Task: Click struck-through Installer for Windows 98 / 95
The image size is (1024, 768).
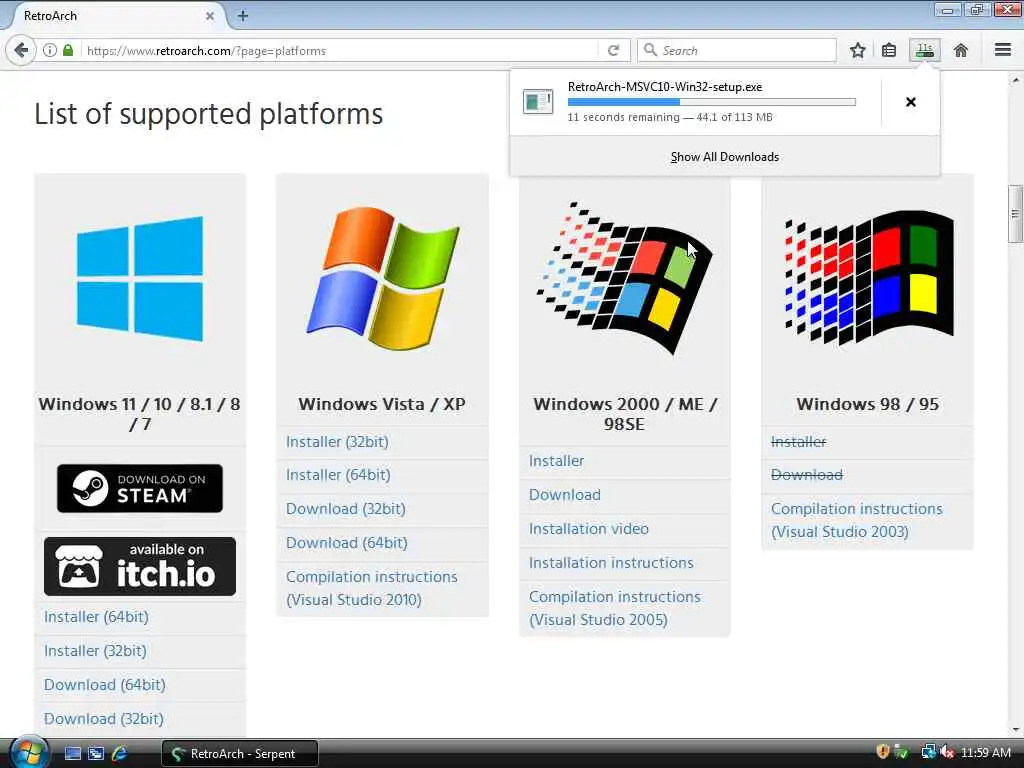Action: tap(799, 442)
